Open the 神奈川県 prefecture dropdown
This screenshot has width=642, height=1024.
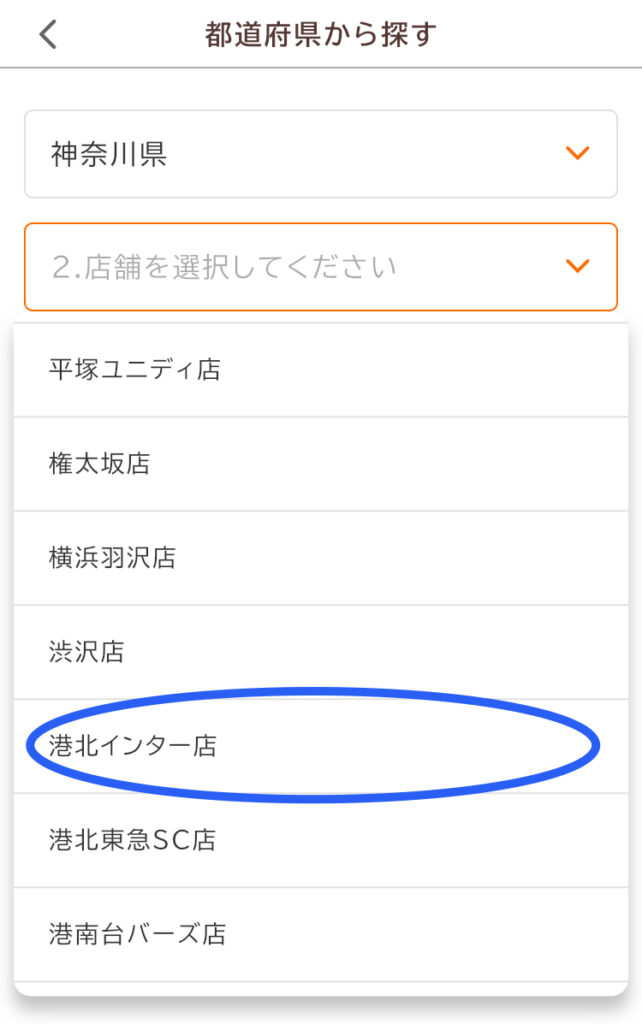pyautogui.click(x=321, y=154)
